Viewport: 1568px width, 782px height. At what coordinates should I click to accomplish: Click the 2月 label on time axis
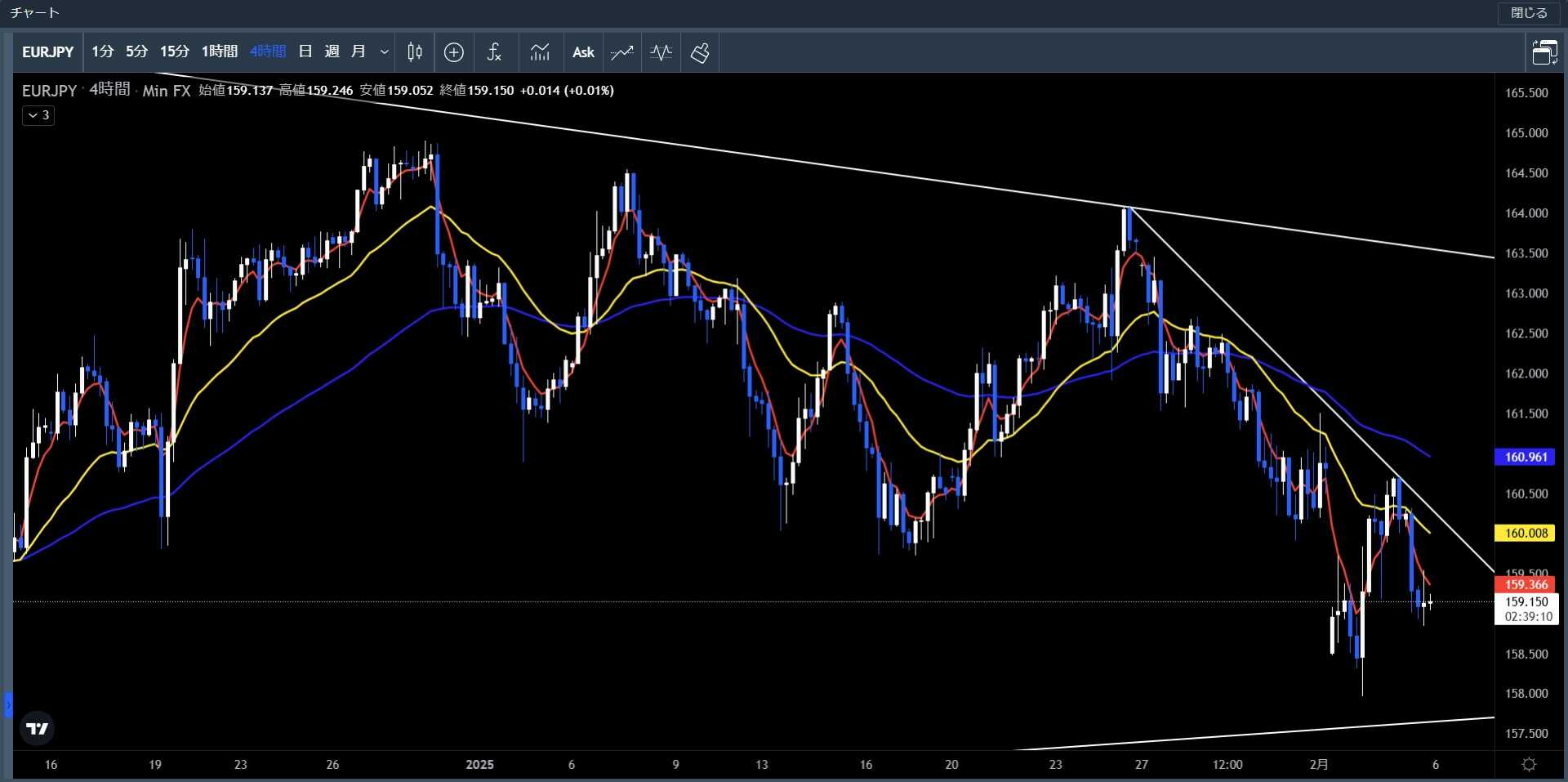(1318, 765)
